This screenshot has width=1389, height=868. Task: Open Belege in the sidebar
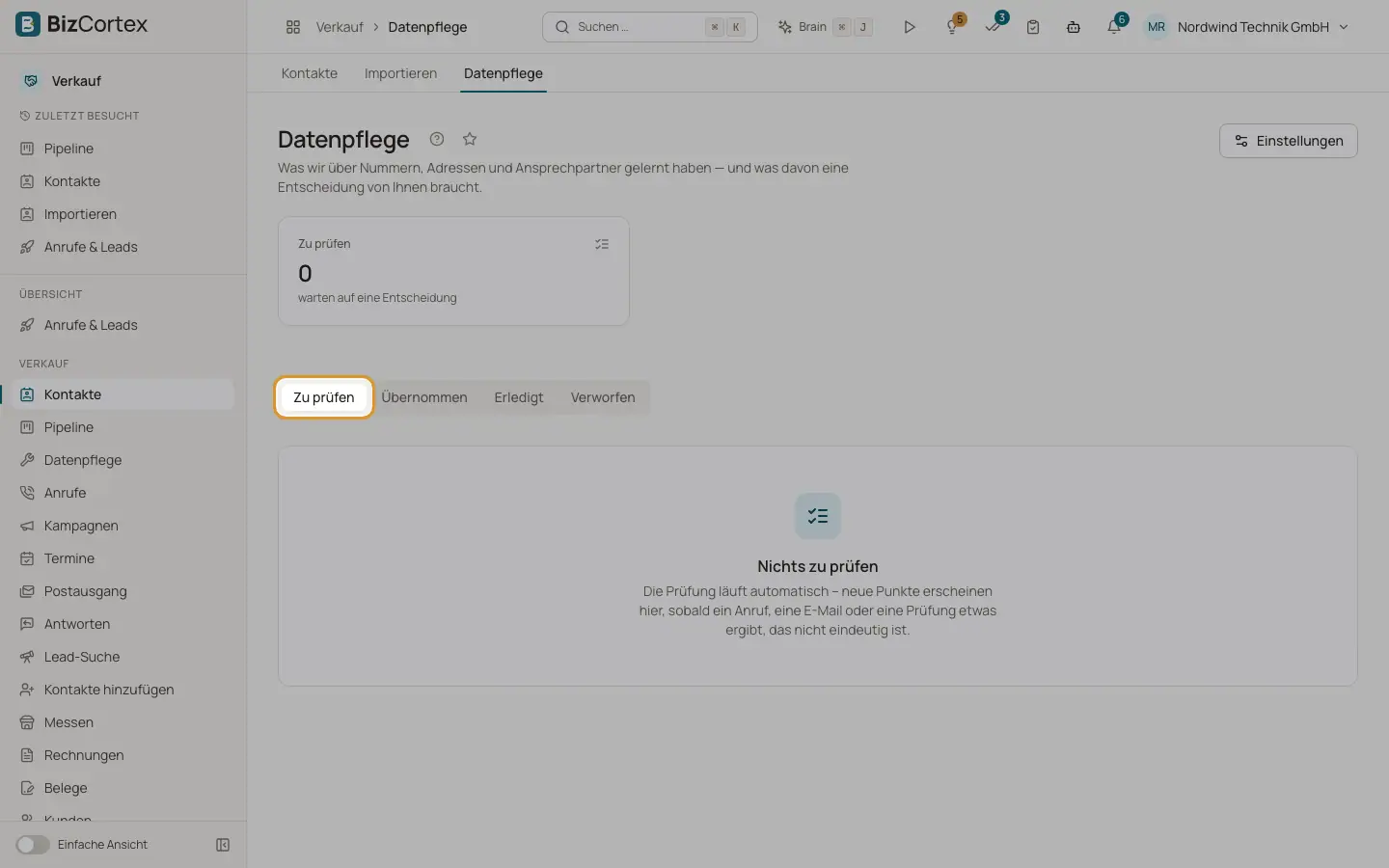tap(123, 788)
